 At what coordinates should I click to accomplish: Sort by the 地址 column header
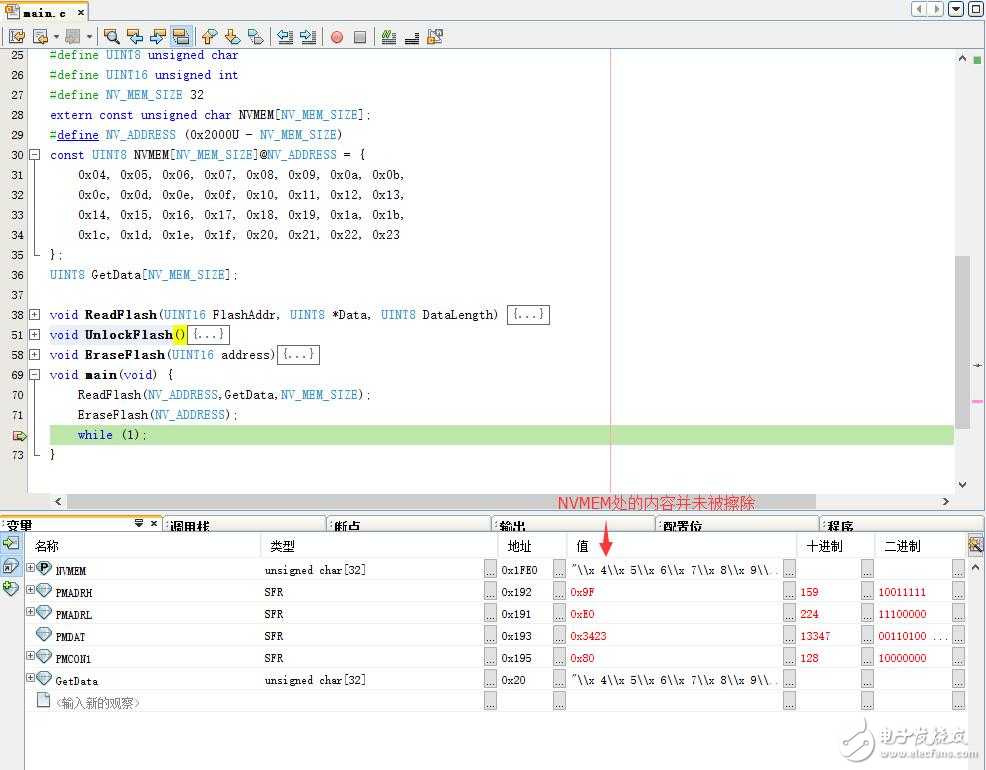click(533, 546)
